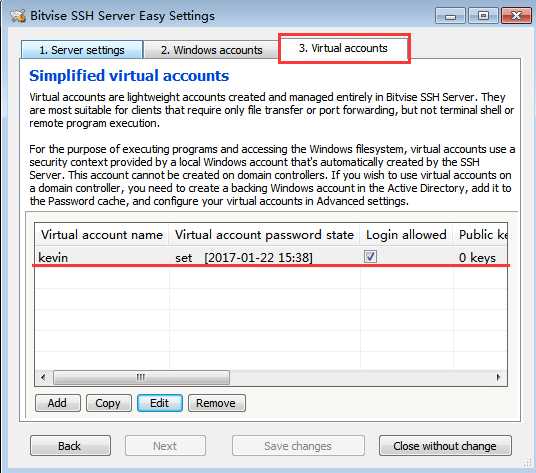The height and width of the screenshot is (473, 536).
Task: Maximize the Easy Settings window
Action: (483, 16)
